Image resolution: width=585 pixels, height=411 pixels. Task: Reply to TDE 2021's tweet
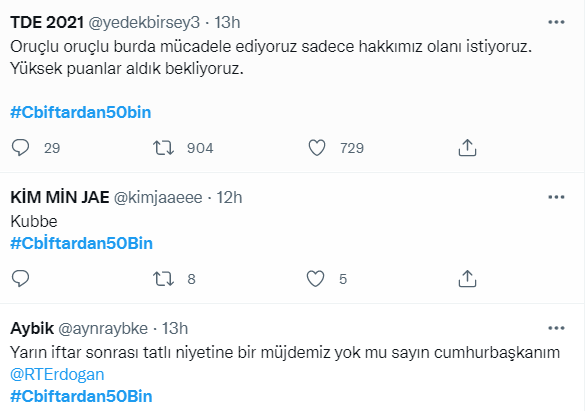coord(21,148)
